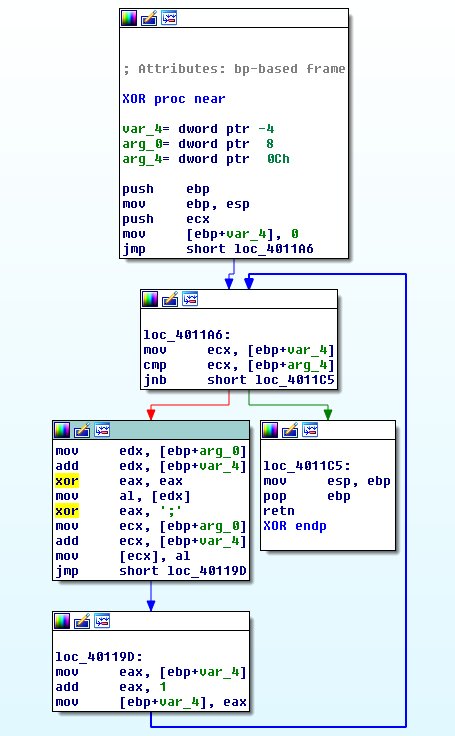This screenshot has height=736, width=455.
Task: Click group icon on loc_4011C5 block
Action: coord(310,429)
